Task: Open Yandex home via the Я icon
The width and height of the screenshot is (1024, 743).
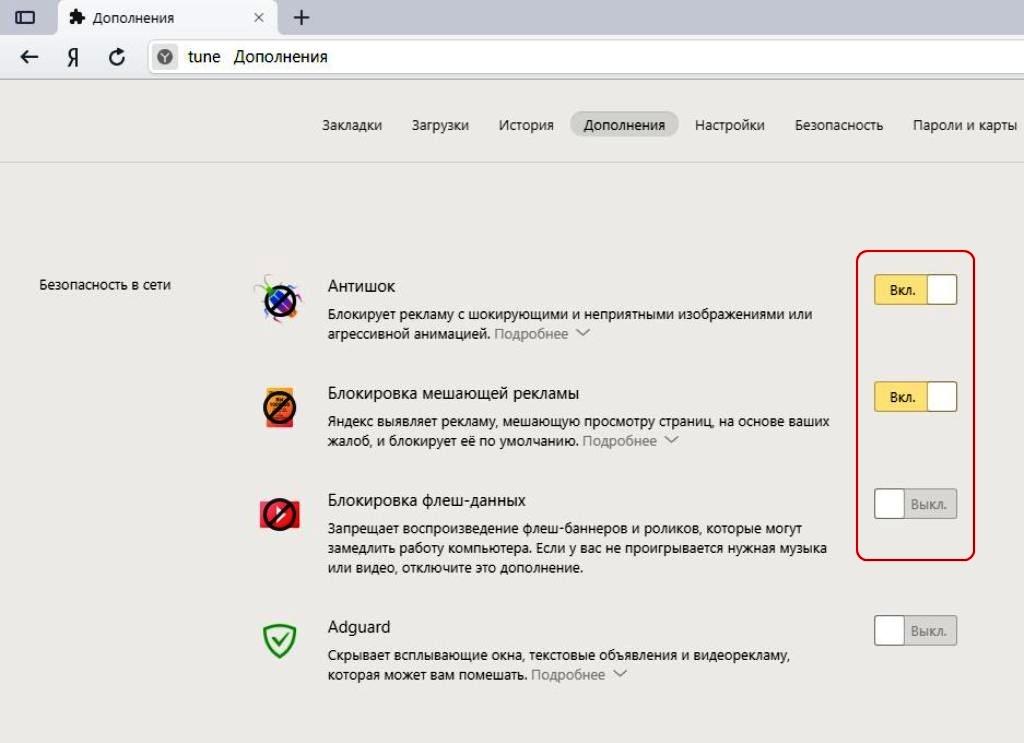Action: tap(73, 57)
